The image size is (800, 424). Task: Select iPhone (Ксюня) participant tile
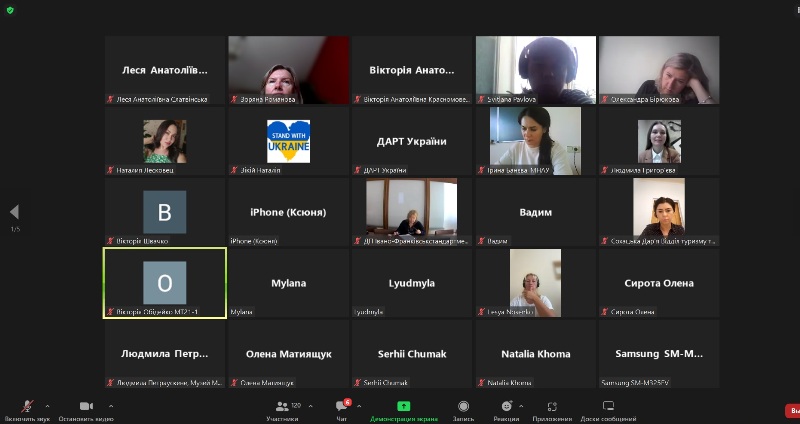tap(289, 212)
